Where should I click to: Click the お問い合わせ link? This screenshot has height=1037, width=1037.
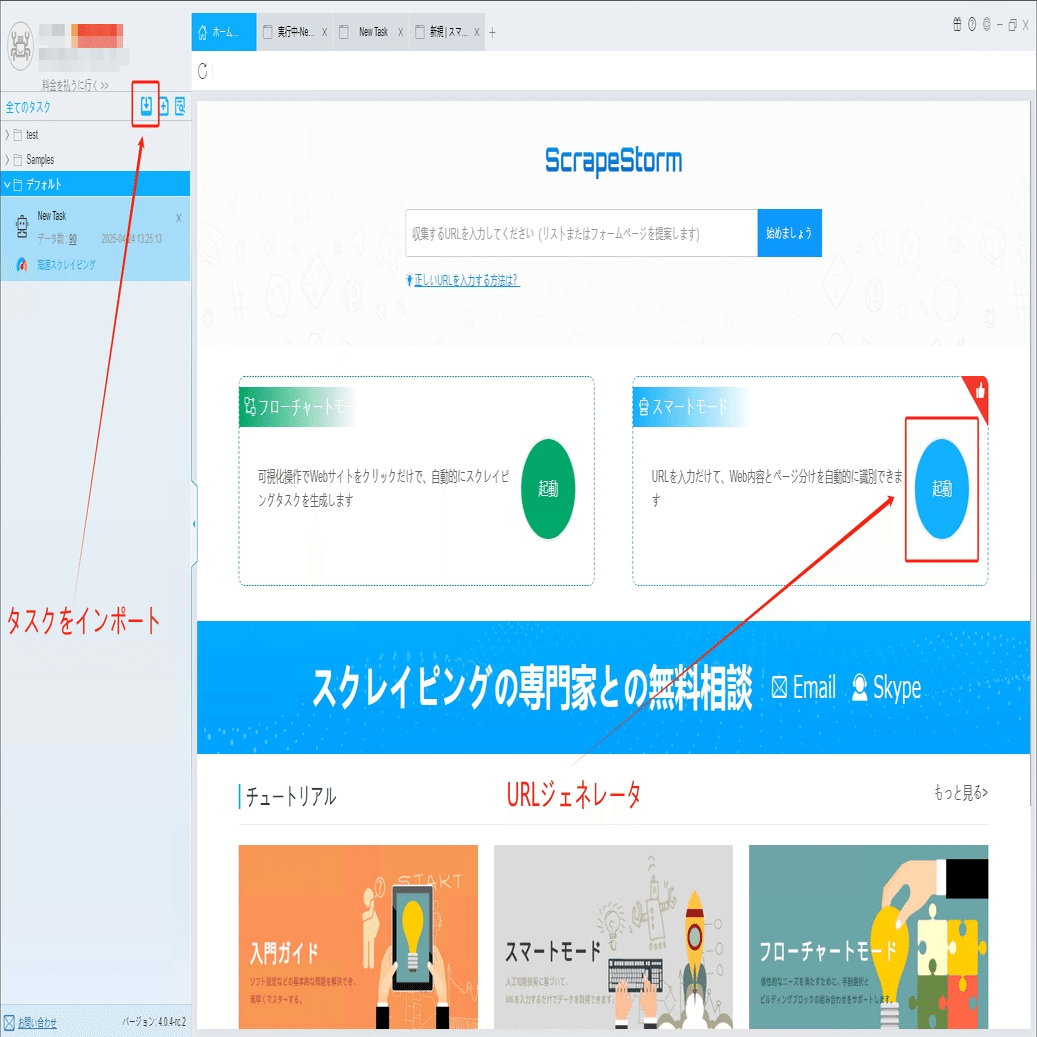click(x=36, y=1022)
